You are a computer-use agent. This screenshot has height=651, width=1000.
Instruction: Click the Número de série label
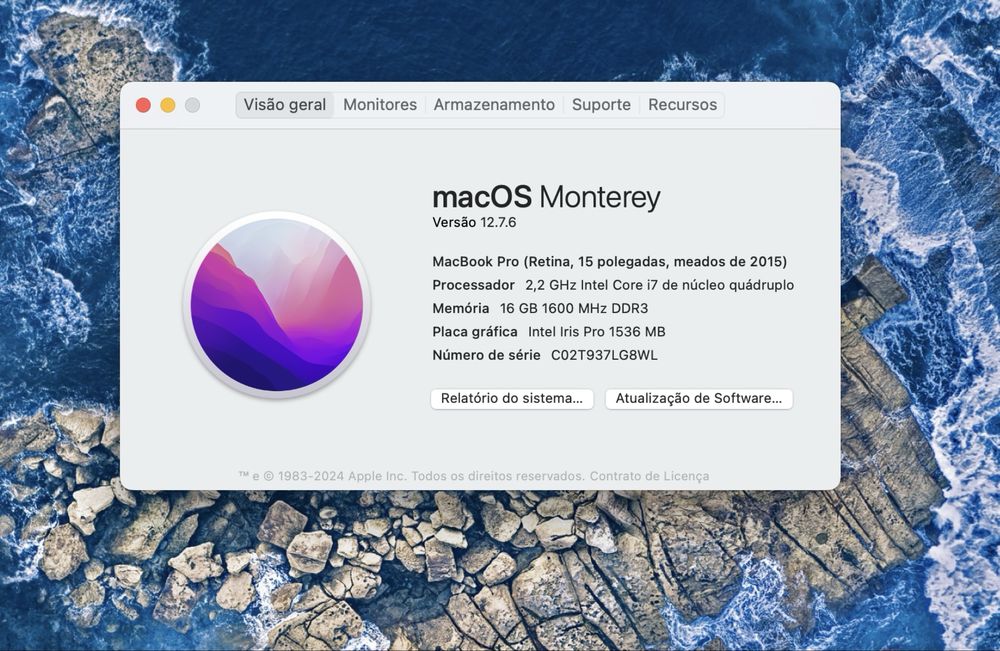coord(486,355)
